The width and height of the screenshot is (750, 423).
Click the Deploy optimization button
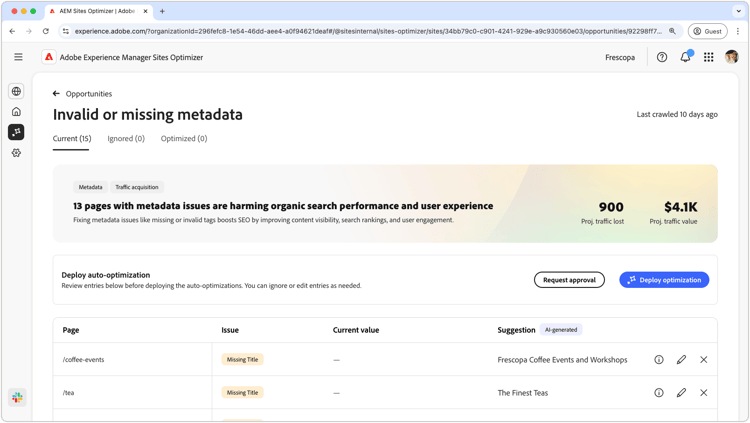tap(664, 280)
